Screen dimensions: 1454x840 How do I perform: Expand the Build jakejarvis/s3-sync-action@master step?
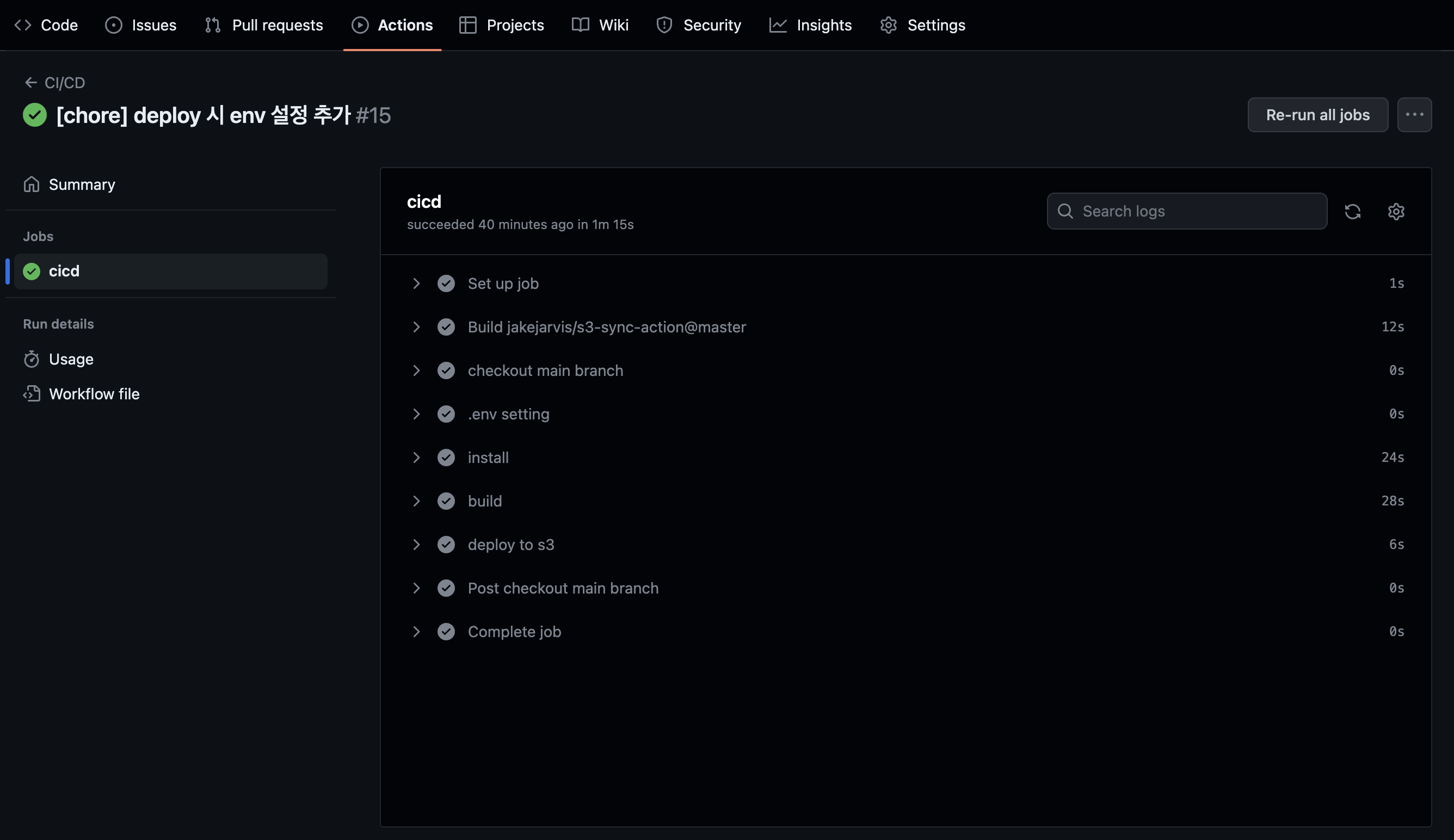tap(416, 327)
